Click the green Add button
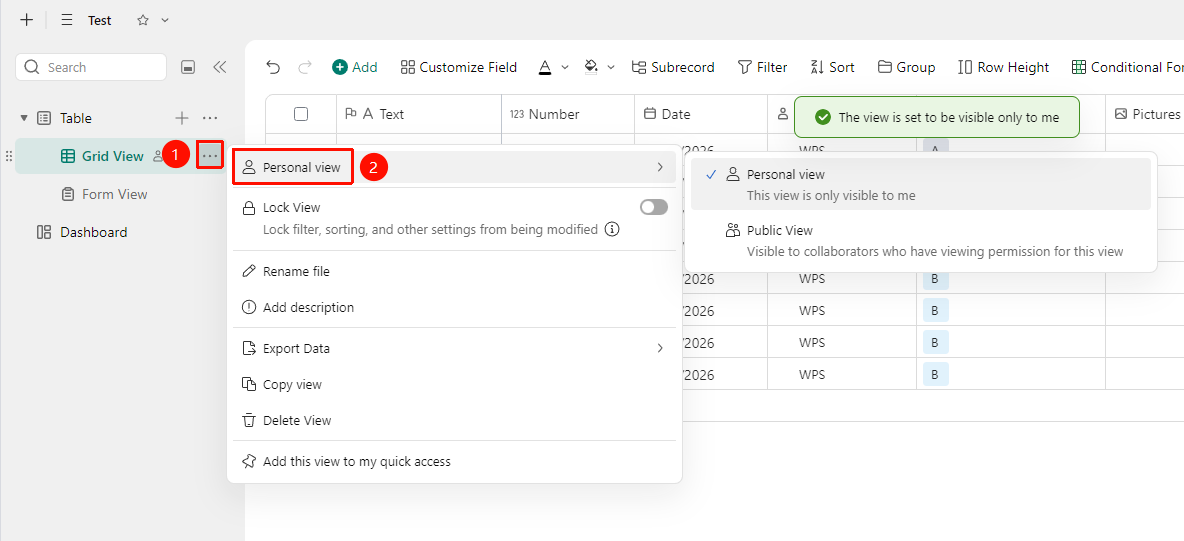This screenshot has width=1184, height=541. [355, 67]
